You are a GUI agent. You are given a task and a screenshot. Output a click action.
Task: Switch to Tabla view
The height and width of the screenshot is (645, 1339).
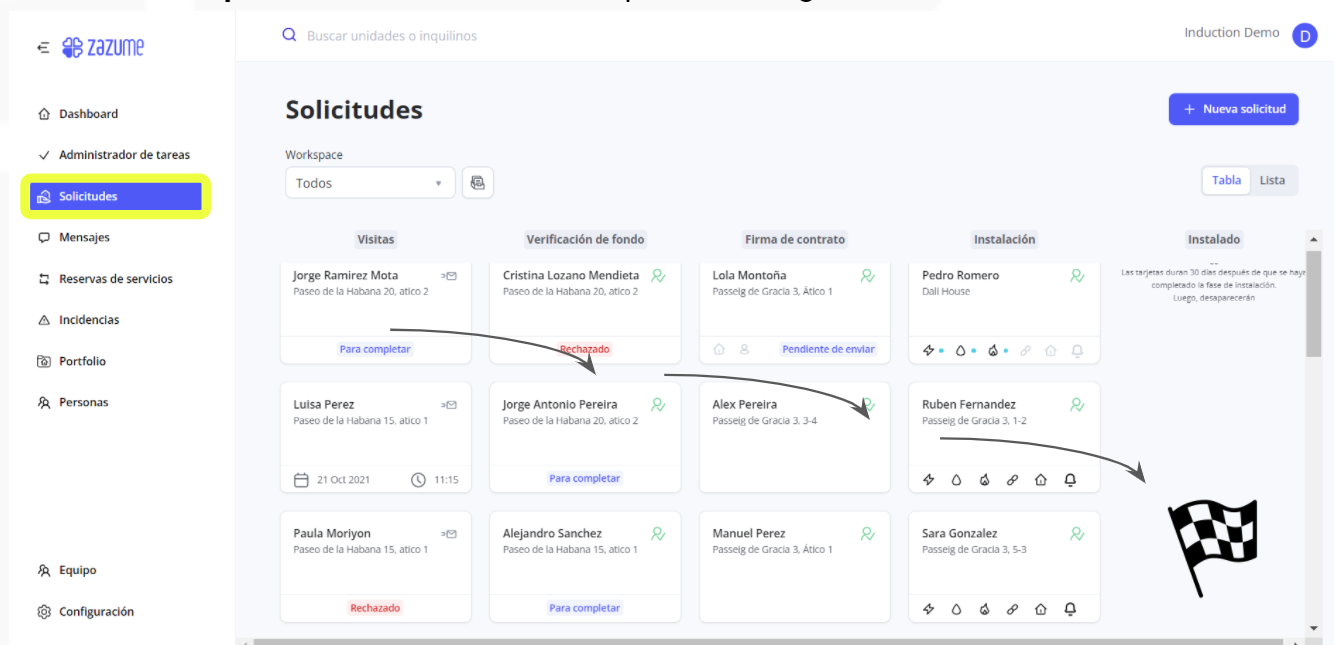(x=1226, y=180)
